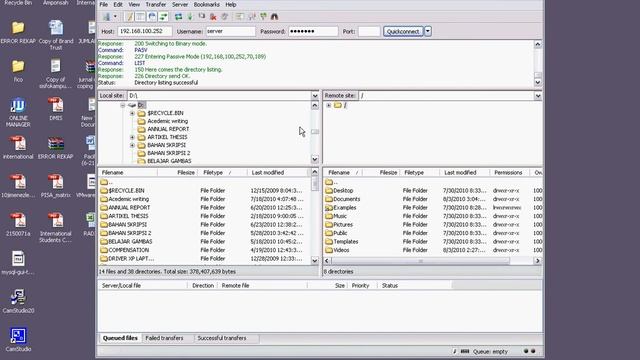Switch to Queued files tab
This screenshot has height=360, width=640.
click(120, 338)
